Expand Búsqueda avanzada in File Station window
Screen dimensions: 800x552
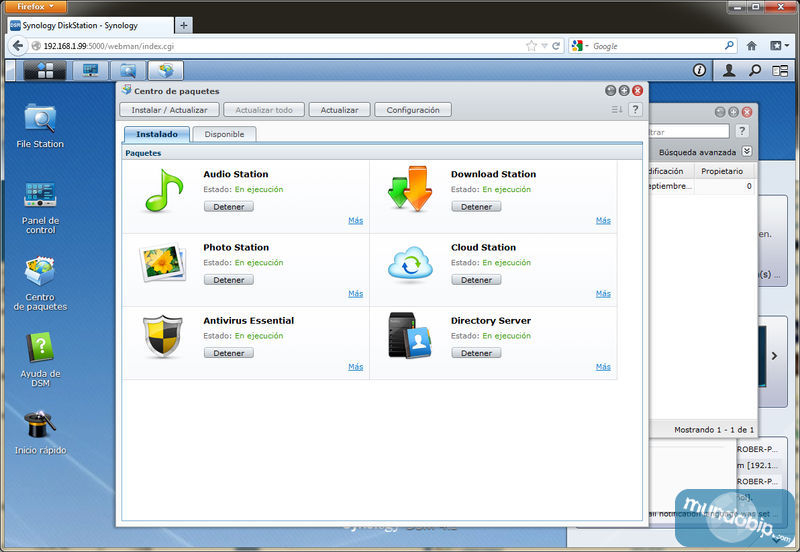(x=747, y=151)
